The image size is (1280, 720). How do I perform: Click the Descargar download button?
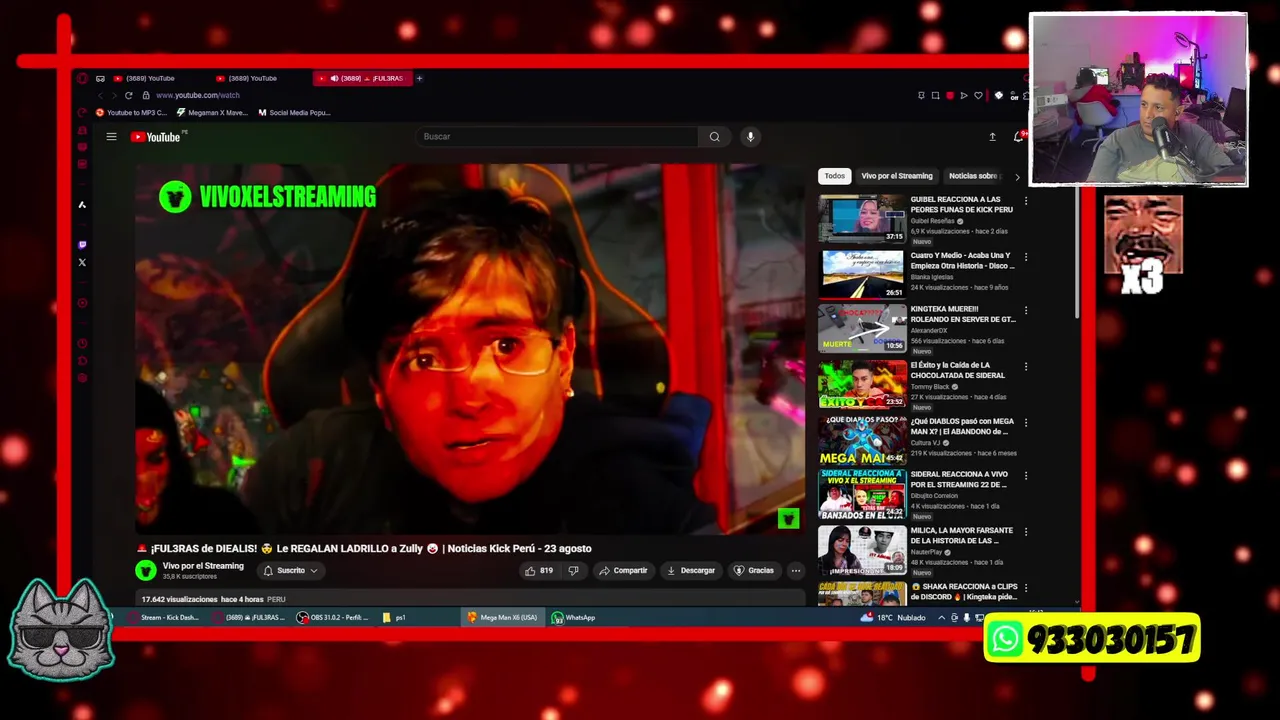pyautogui.click(x=691, y=571)
